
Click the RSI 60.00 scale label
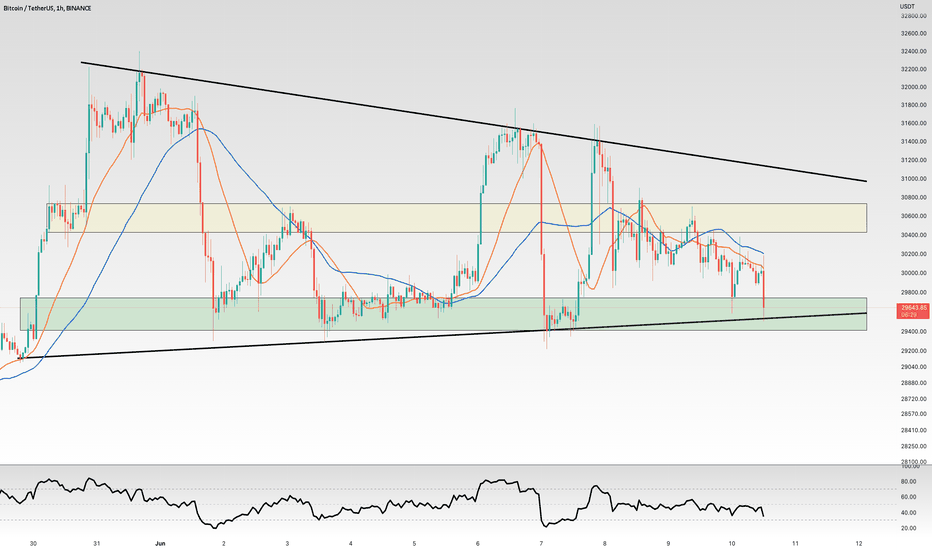[908, 497]
